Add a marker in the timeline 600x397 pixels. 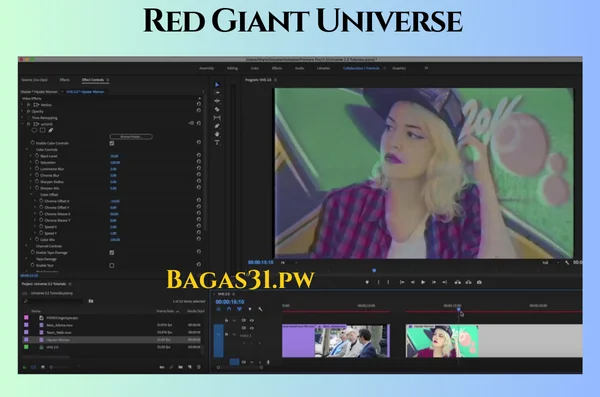[250, 309]
